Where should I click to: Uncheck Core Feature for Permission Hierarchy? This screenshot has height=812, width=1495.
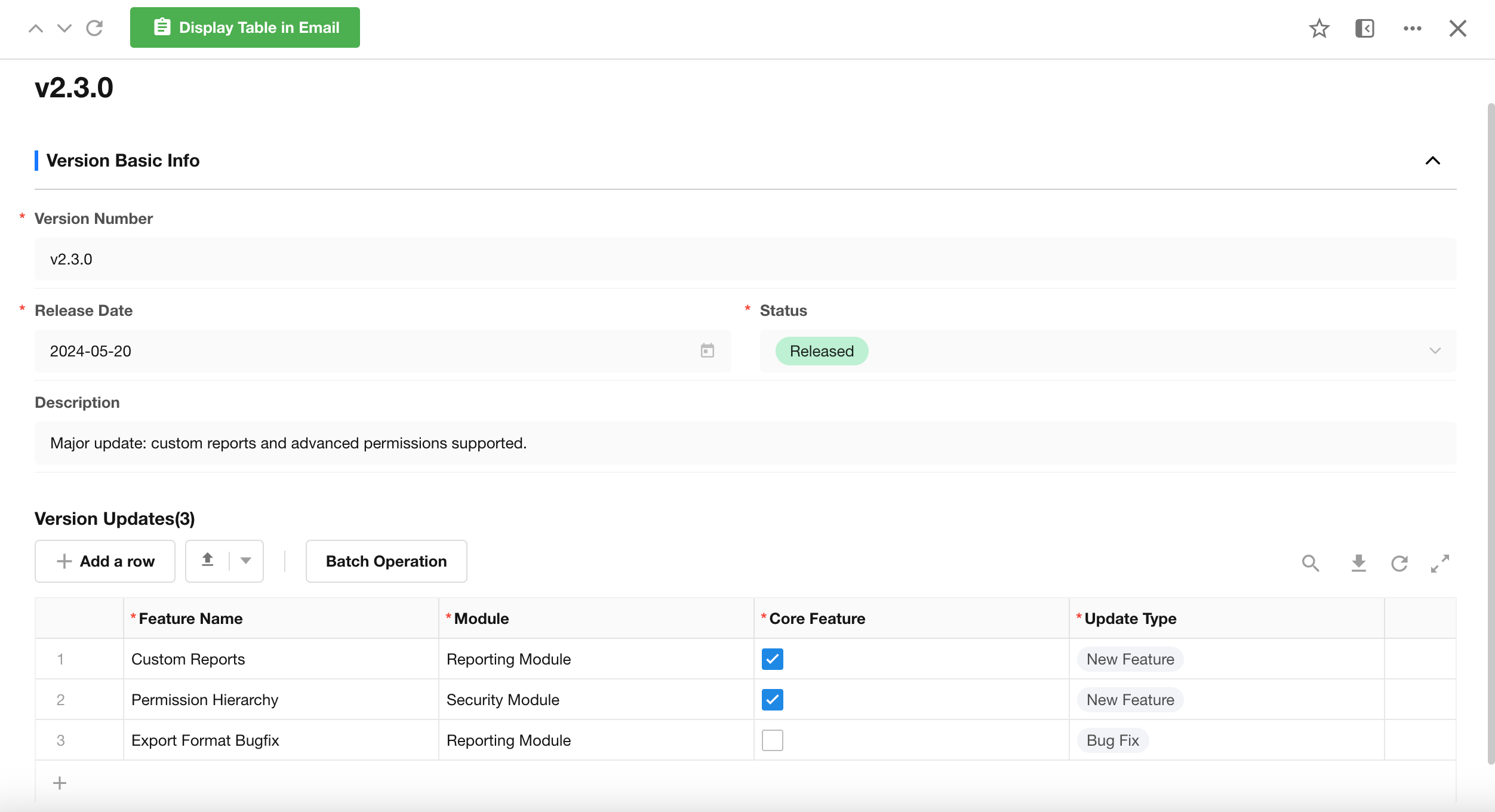[x=772, y=700]
